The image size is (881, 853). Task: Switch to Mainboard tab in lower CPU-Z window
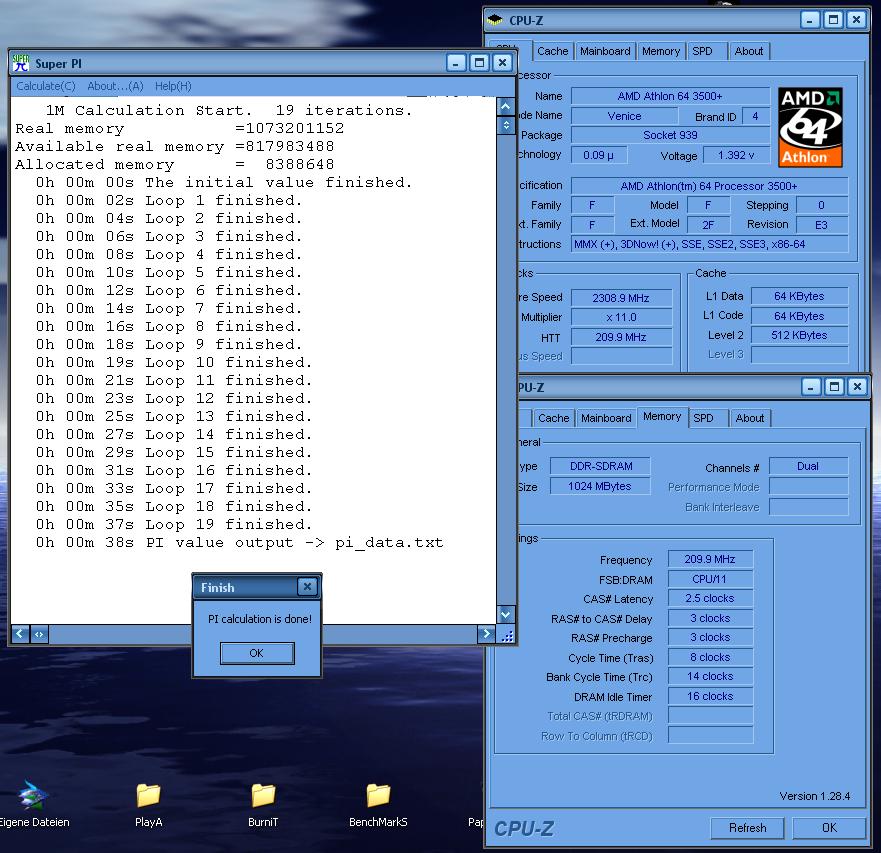(606, 418)
